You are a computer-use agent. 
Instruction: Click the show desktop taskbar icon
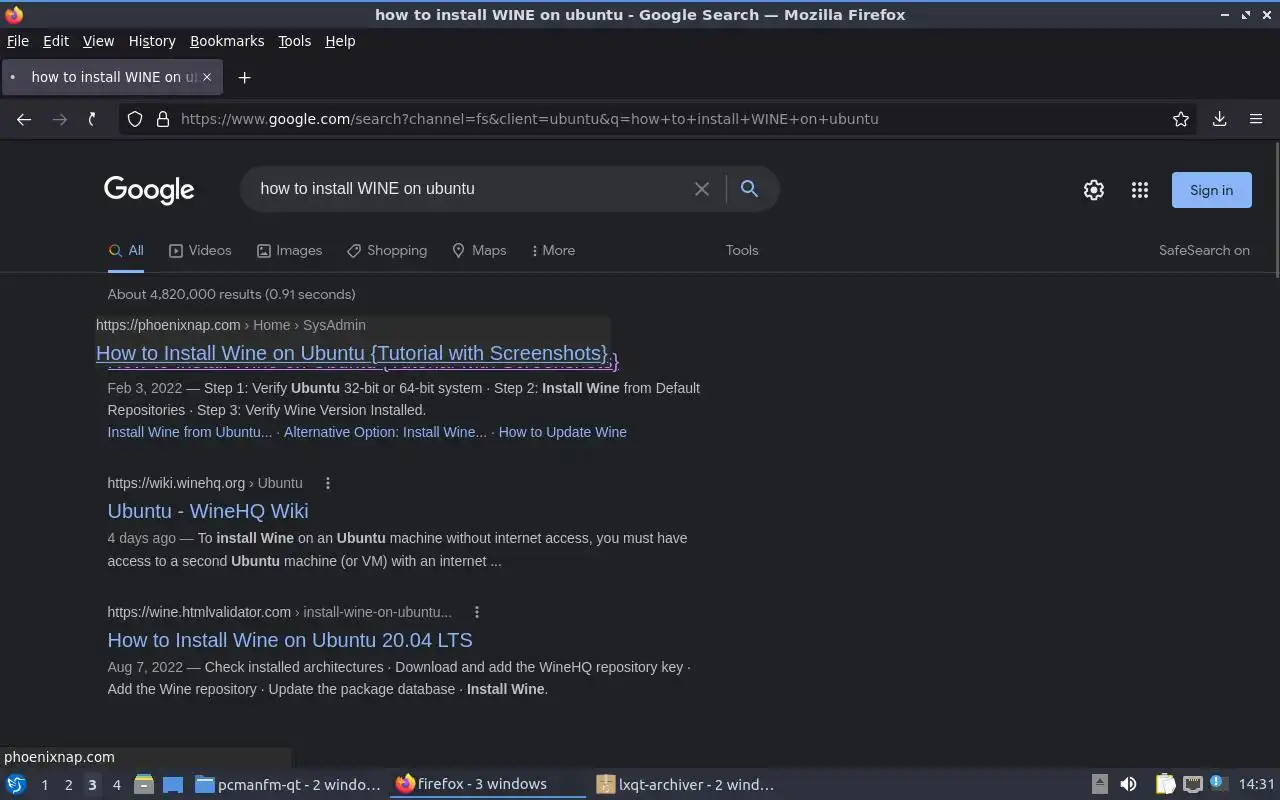pyautogui.click(x=173, y=785)
